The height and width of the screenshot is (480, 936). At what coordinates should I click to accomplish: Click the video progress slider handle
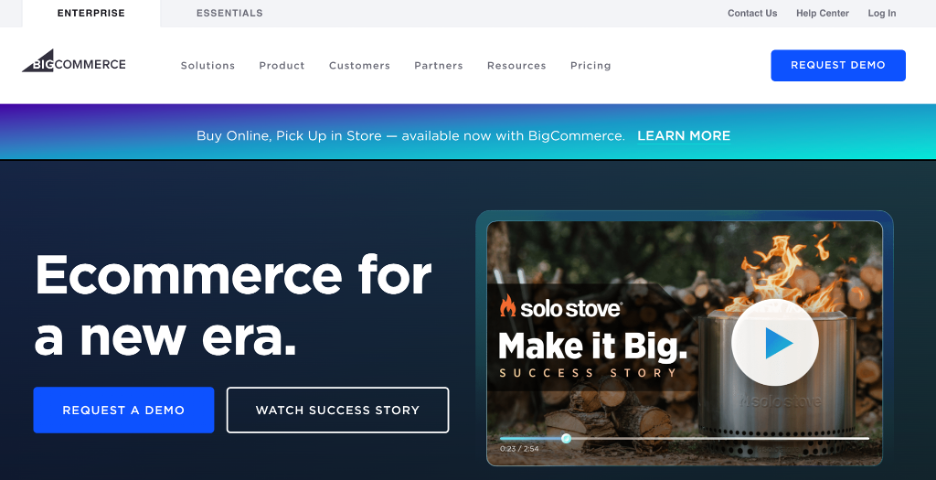click(x=566, y=439)
